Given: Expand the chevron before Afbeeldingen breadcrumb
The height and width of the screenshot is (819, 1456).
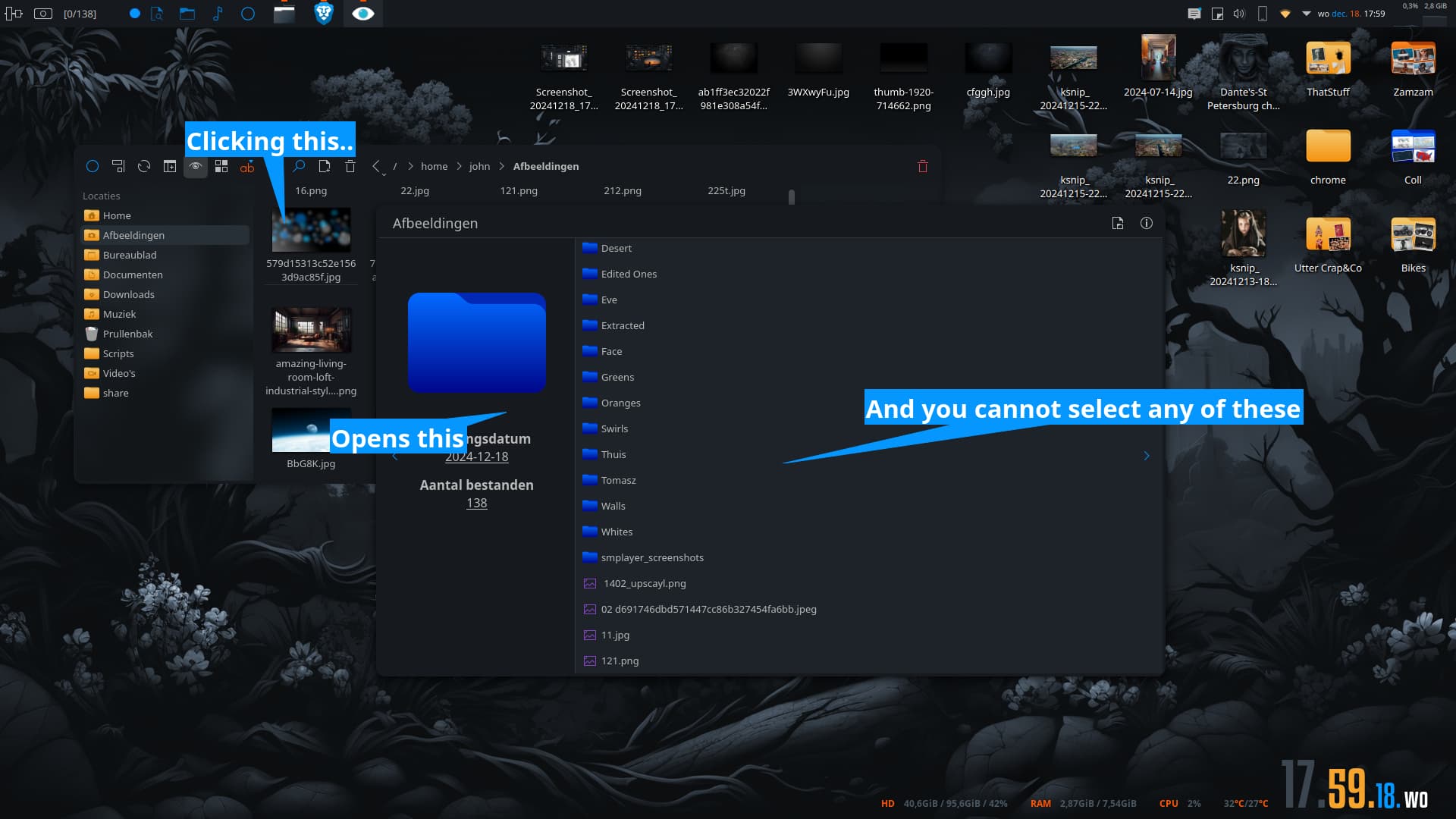Looking at the screenshot, I should coord(501,167).
